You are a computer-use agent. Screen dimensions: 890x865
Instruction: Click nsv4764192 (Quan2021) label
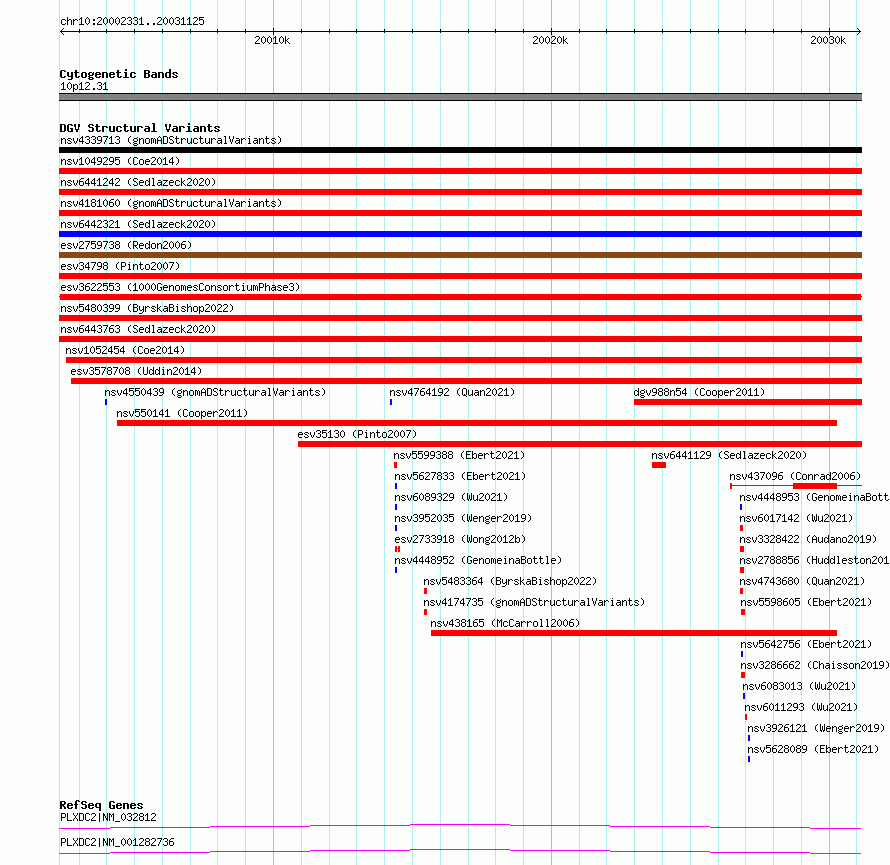click(452, 392)
